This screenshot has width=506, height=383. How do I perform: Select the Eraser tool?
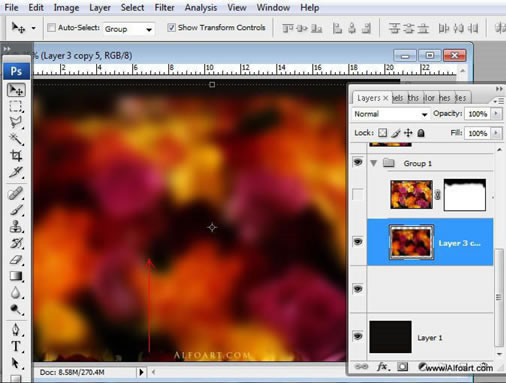[x=15, y=260]
